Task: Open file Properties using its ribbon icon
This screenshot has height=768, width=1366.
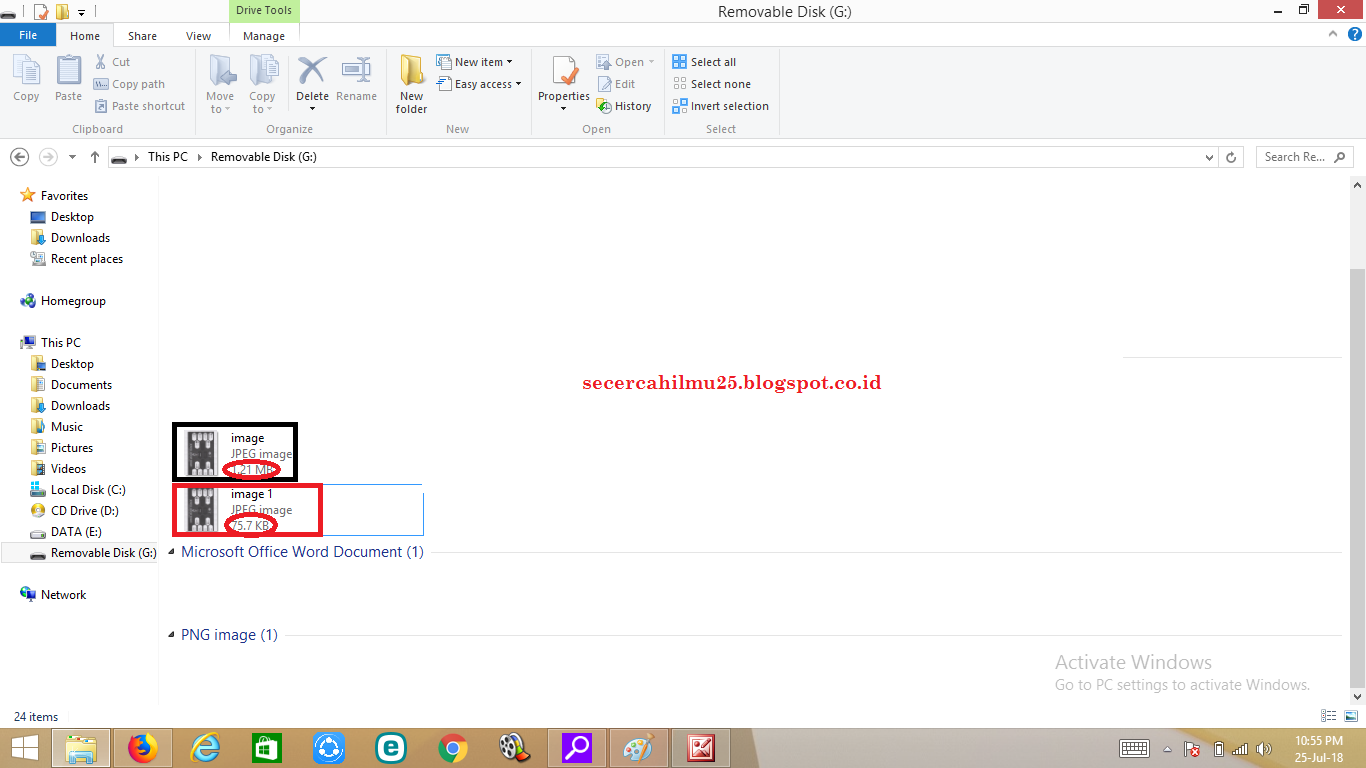Action: (562, 80)
